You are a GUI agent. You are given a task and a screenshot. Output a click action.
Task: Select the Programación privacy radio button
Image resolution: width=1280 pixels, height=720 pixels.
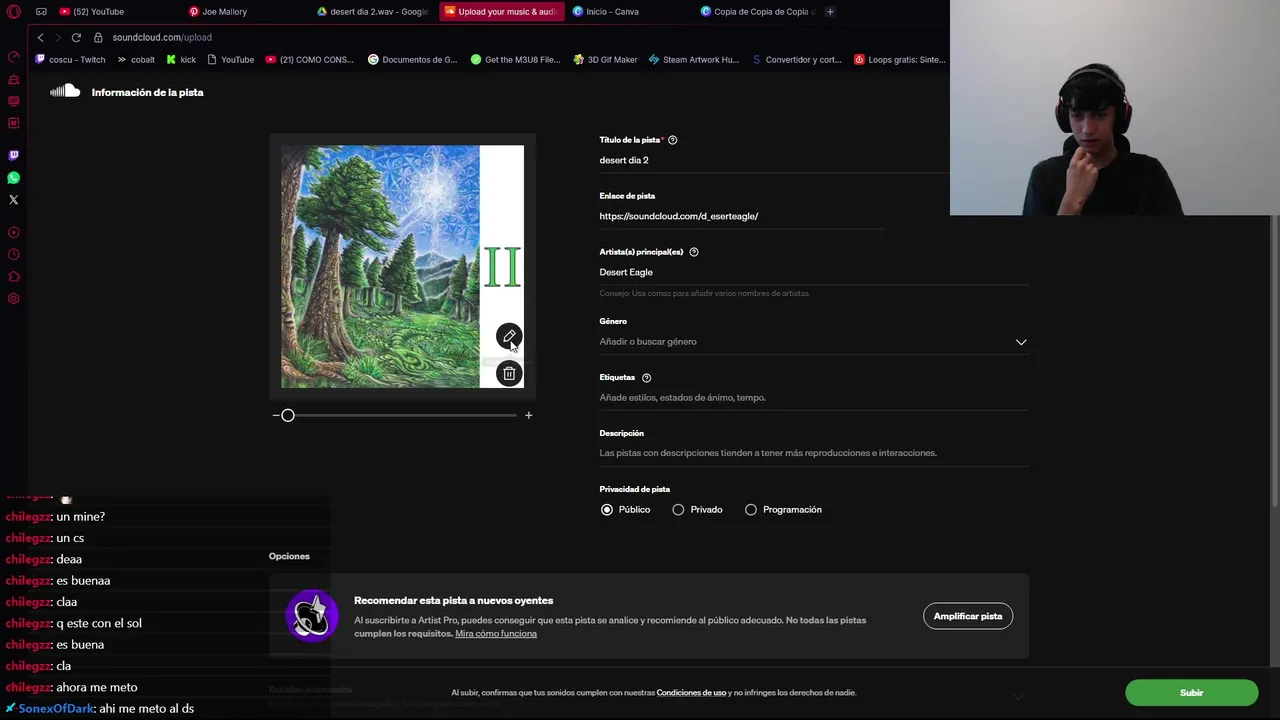[x=751, y=510]
